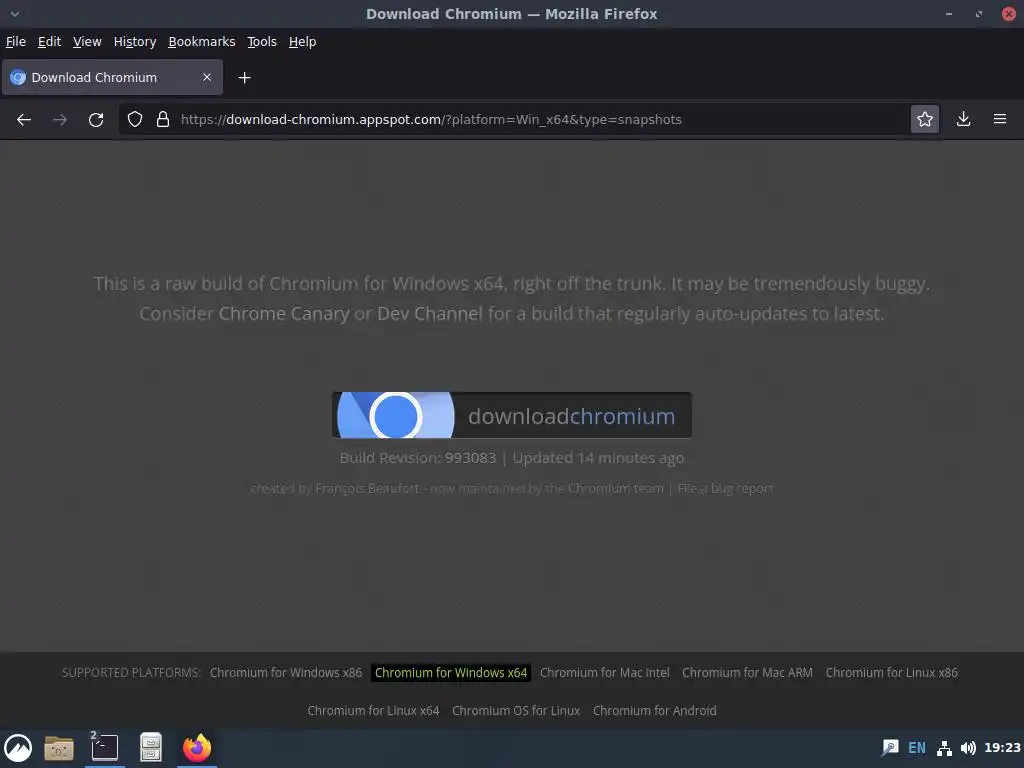Open the file cabinet taskbar icon
The width and height of the screenshot is (1024, 768).
click(x=151, y=748)
